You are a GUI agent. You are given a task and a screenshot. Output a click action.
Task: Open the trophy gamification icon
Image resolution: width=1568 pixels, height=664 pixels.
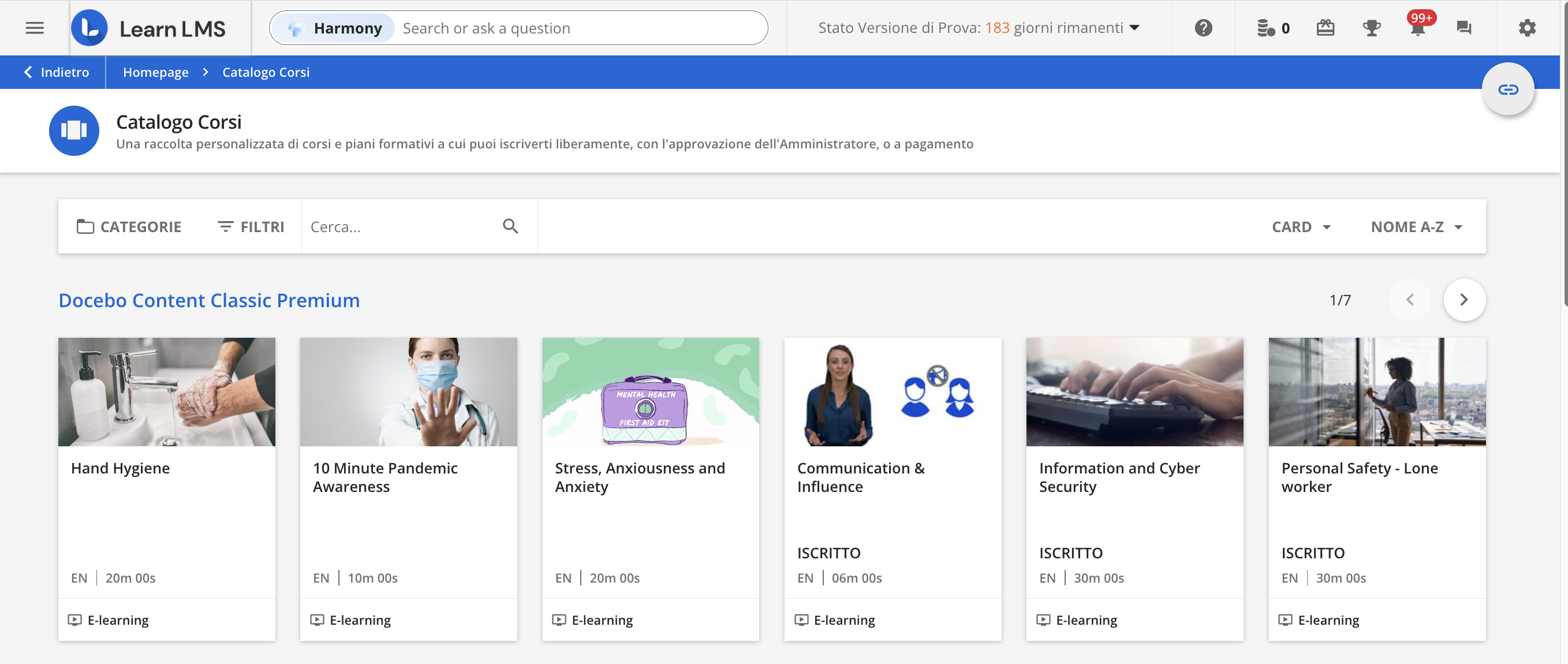click(x=1371, y=28)
